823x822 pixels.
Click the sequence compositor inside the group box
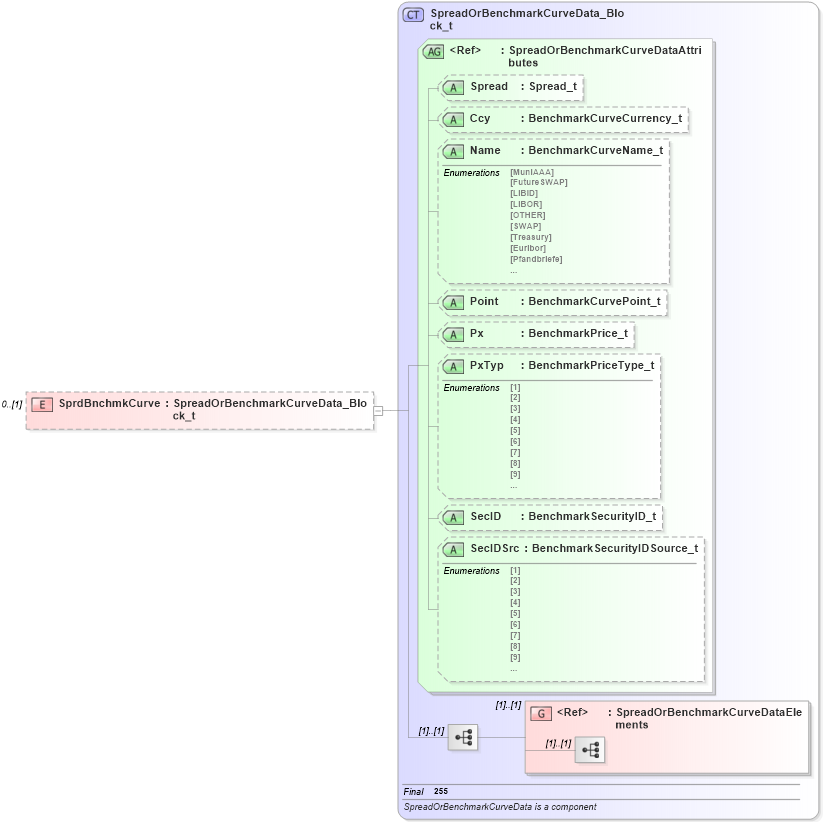click(x=590, y=750)
